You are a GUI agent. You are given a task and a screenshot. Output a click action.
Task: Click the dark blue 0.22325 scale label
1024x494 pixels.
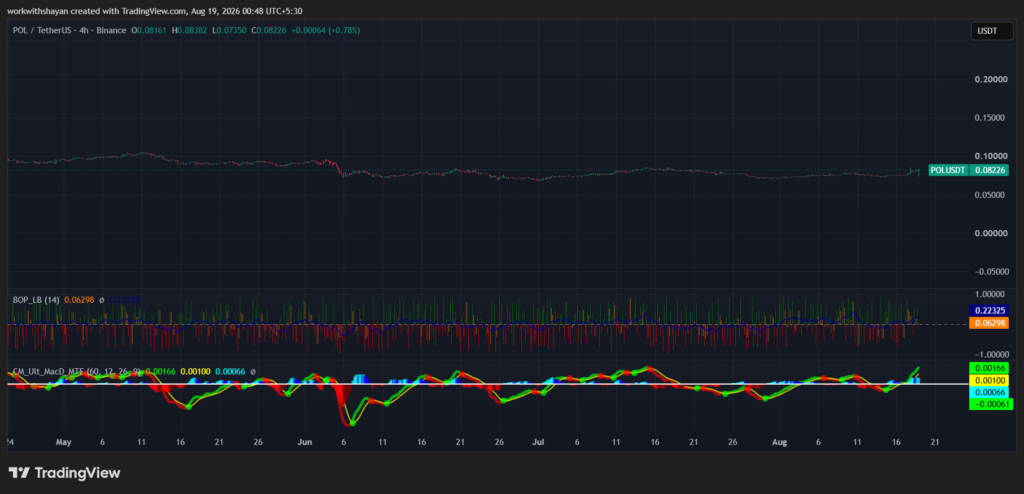991,312
